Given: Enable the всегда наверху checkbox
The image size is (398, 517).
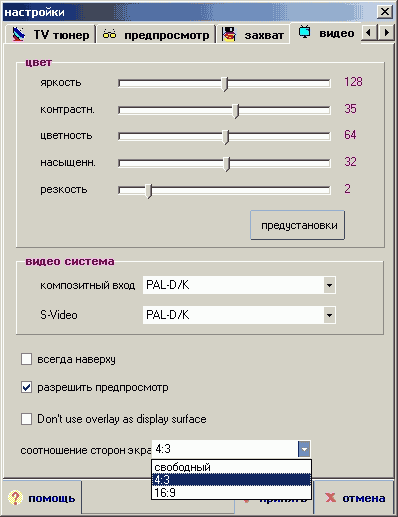Looking at the screenshot, I should (x=26, y=359).
